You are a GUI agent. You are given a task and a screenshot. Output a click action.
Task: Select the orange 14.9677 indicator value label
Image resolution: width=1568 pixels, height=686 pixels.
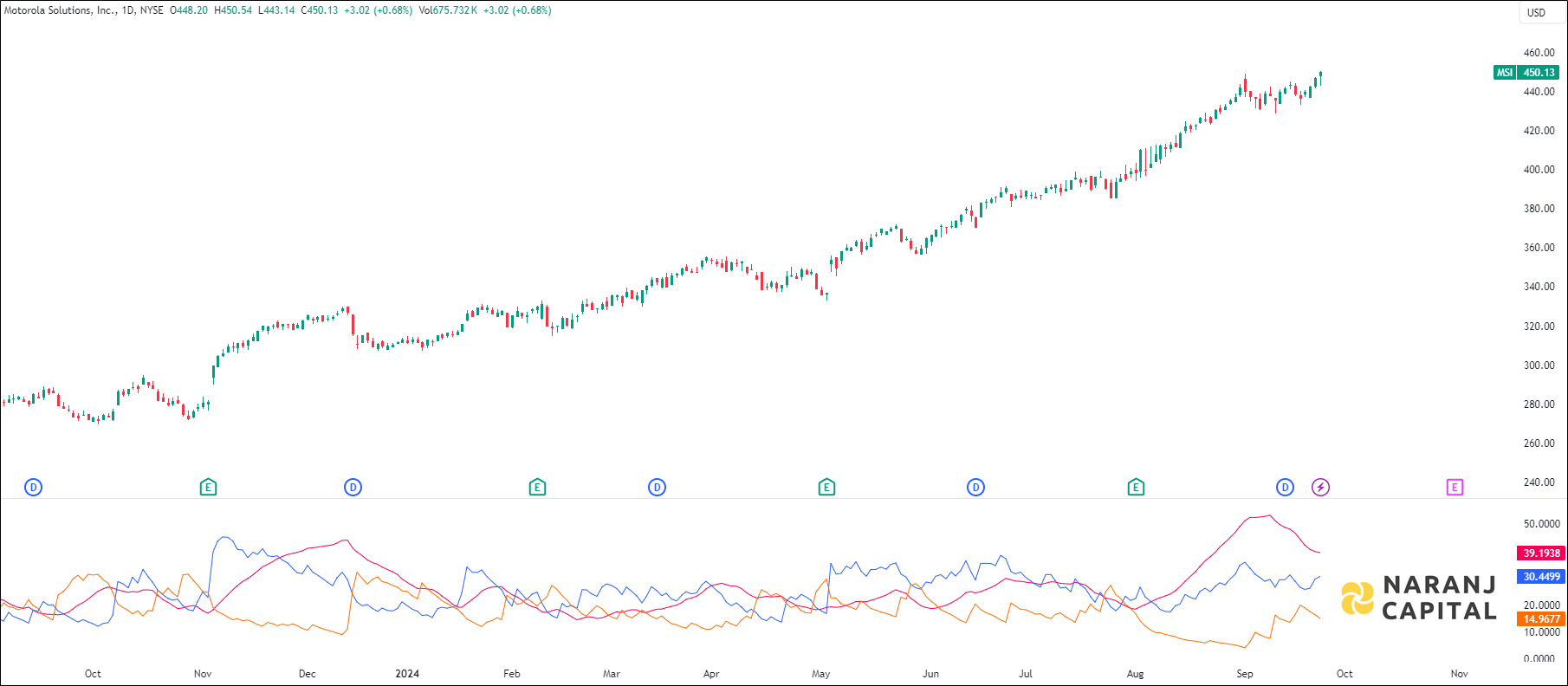click(x=1541, y=619)
